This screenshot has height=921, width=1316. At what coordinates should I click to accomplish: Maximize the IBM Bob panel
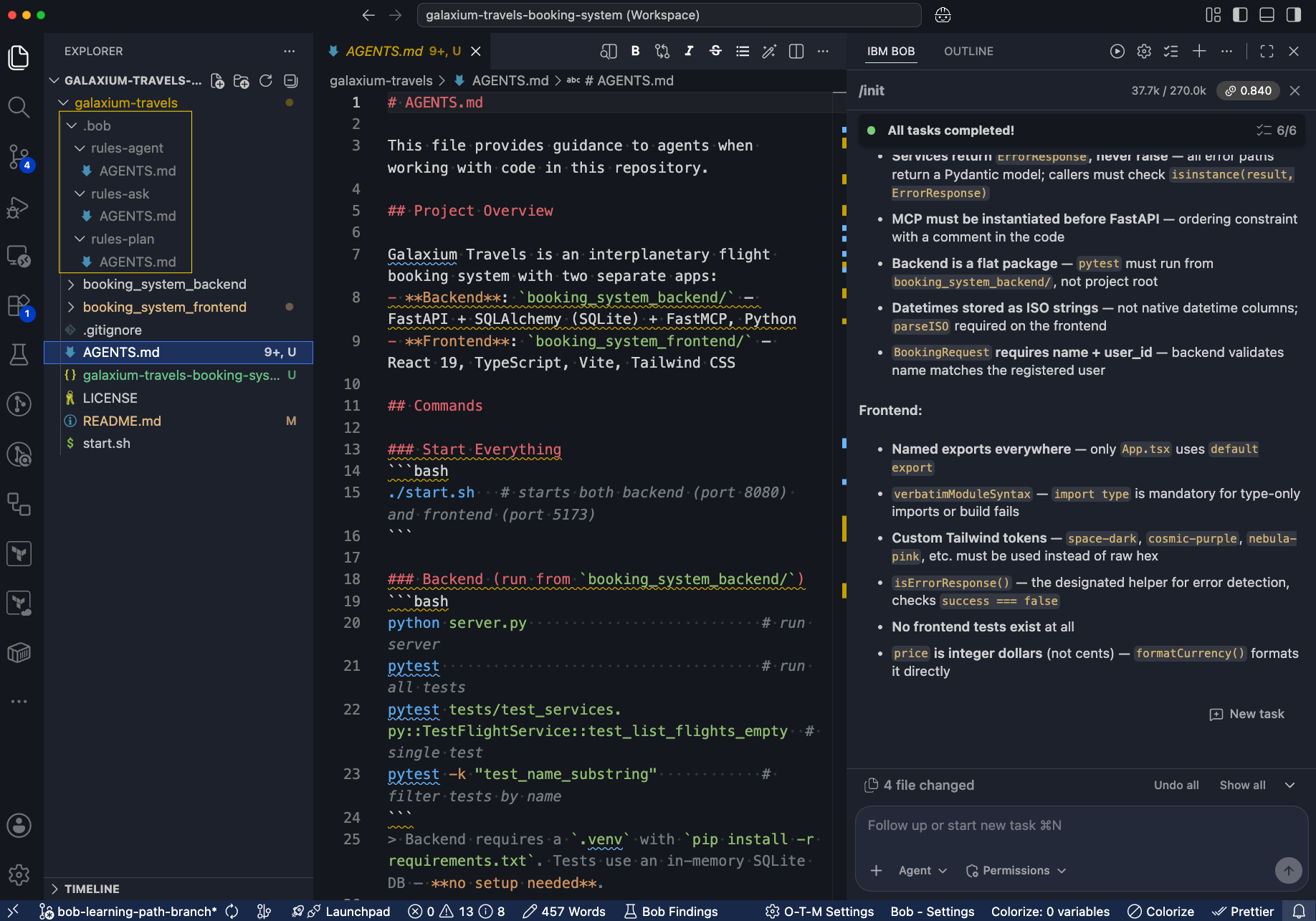pos(1267,51)
